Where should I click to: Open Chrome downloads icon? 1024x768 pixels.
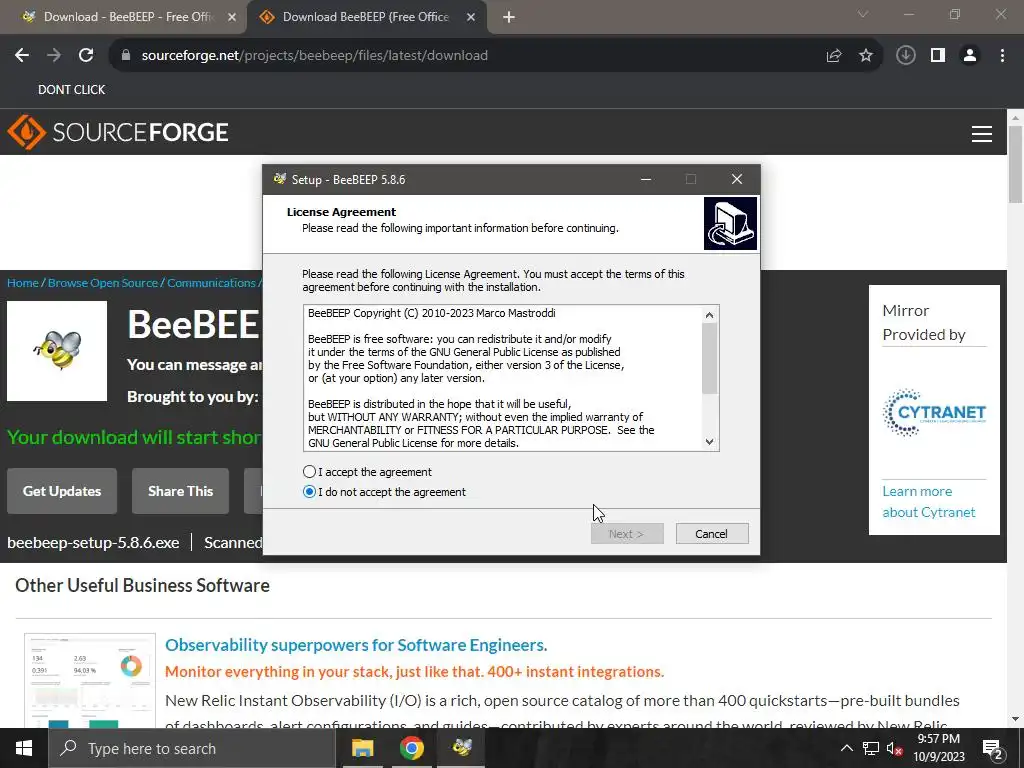click(905, 56)
